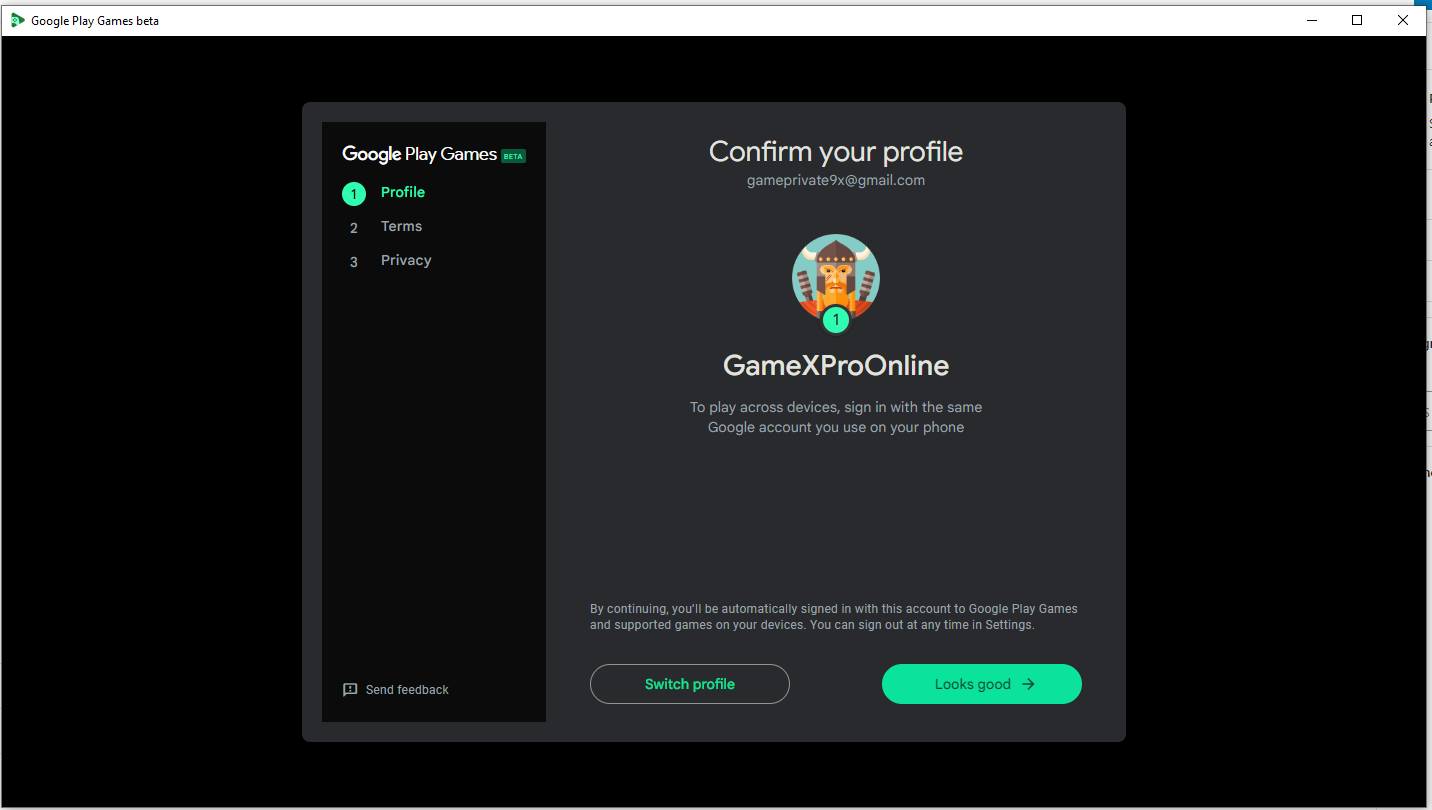Click the Google Play Games sidebar logo
1432x810 pixels.
[x=420, y=154]
